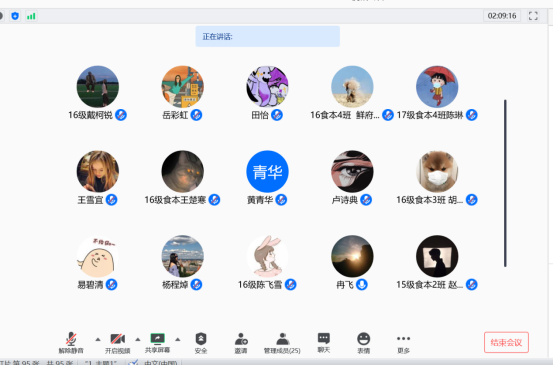
Task: Open the More options ellipsis
Action: coord(403,338)
